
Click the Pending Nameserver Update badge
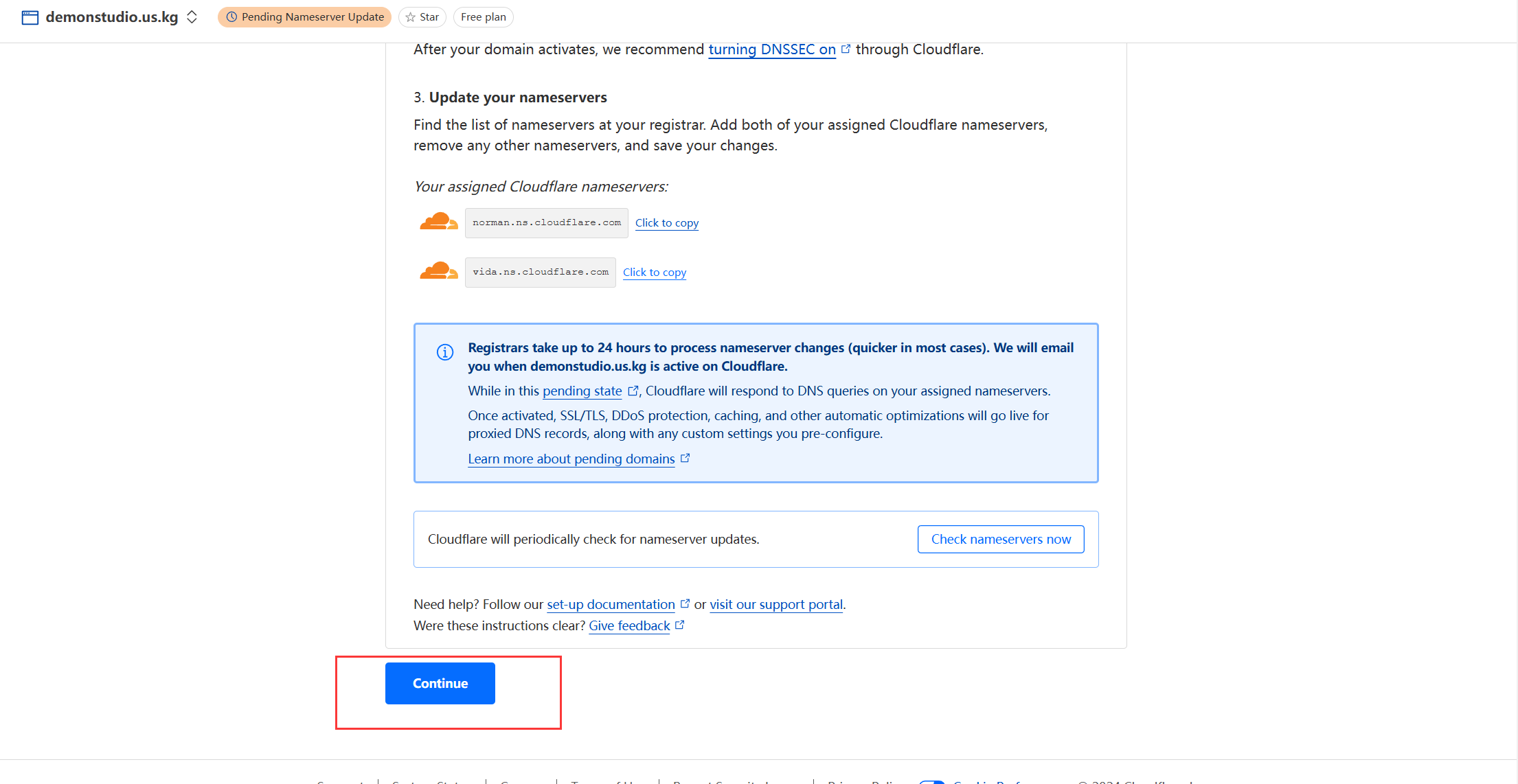305,17
